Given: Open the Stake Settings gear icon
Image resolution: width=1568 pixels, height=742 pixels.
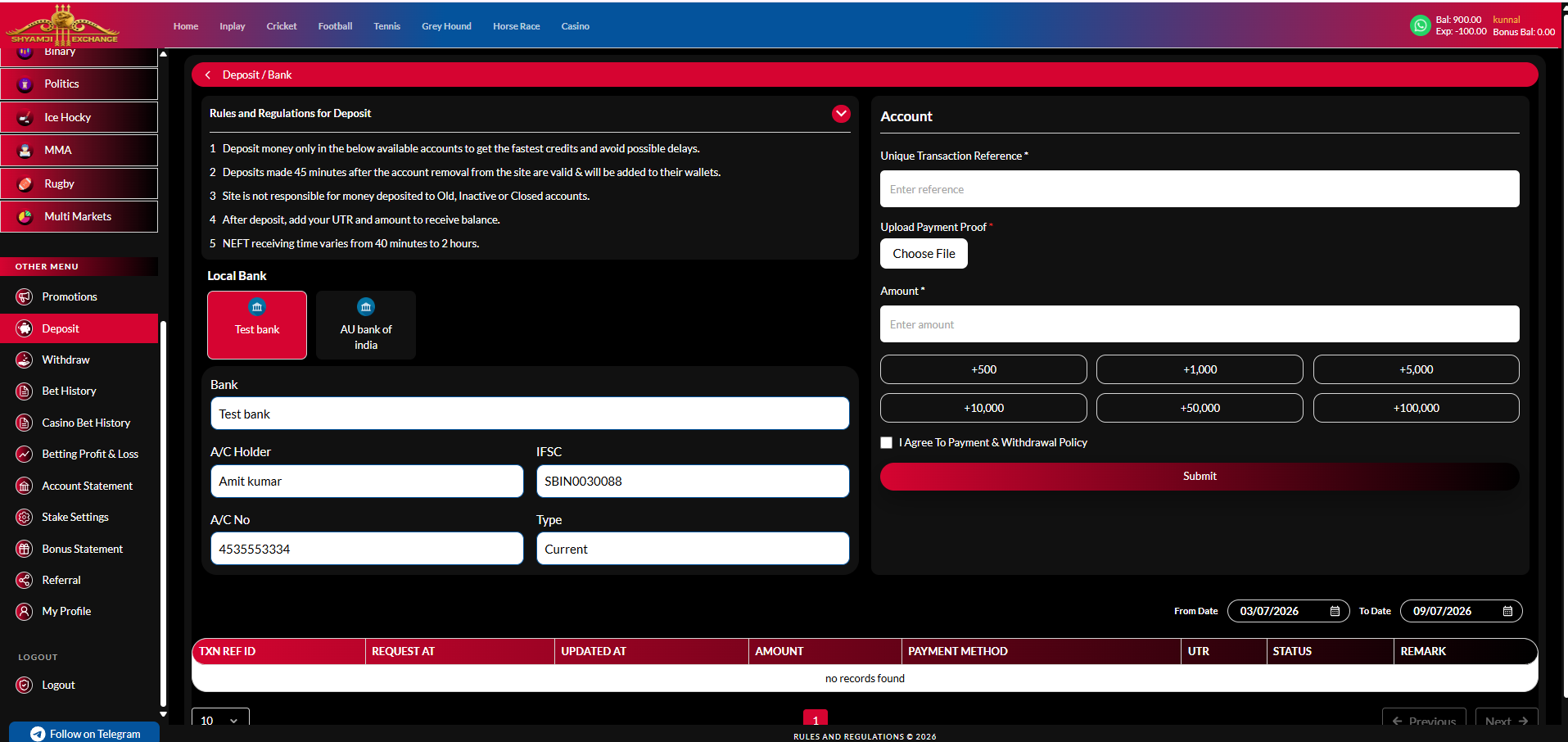Looking at the screenshot, I should pyautogui.click(x=25, y=517).
